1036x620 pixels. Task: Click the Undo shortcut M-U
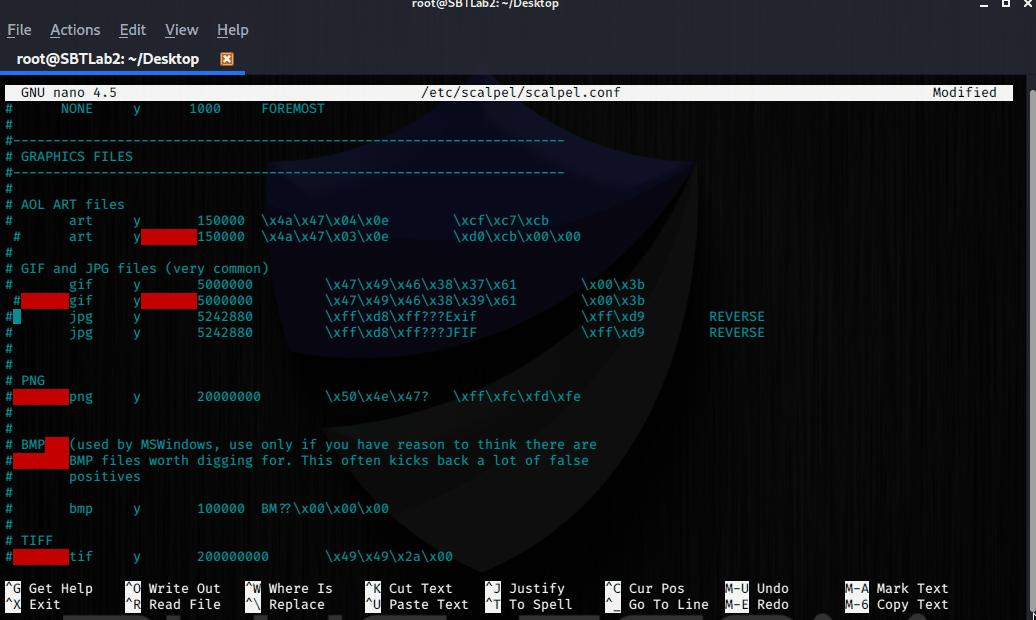click(x=757, y=588)
